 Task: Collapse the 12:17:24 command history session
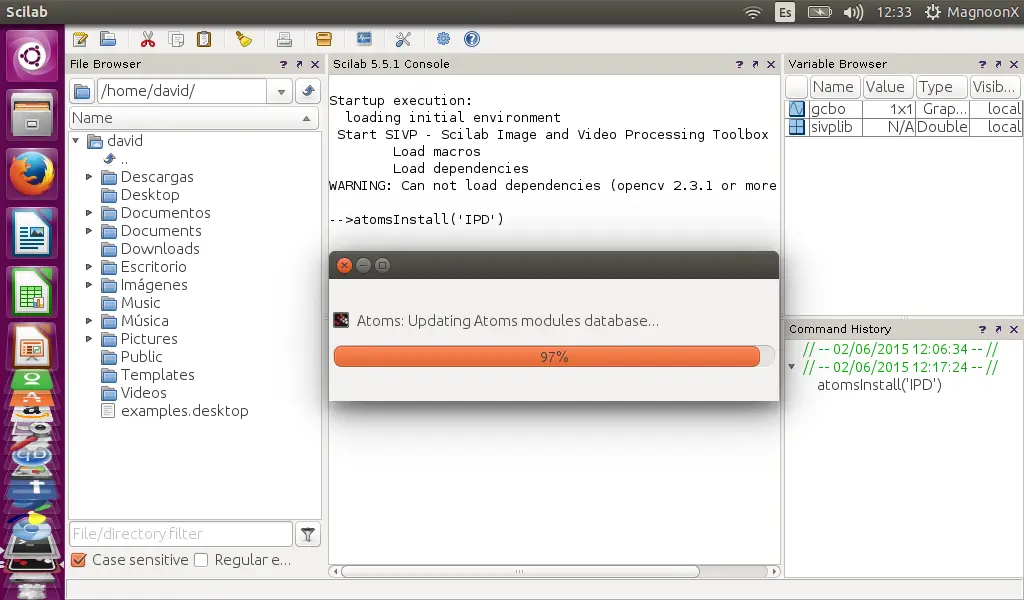pos(792,367)
